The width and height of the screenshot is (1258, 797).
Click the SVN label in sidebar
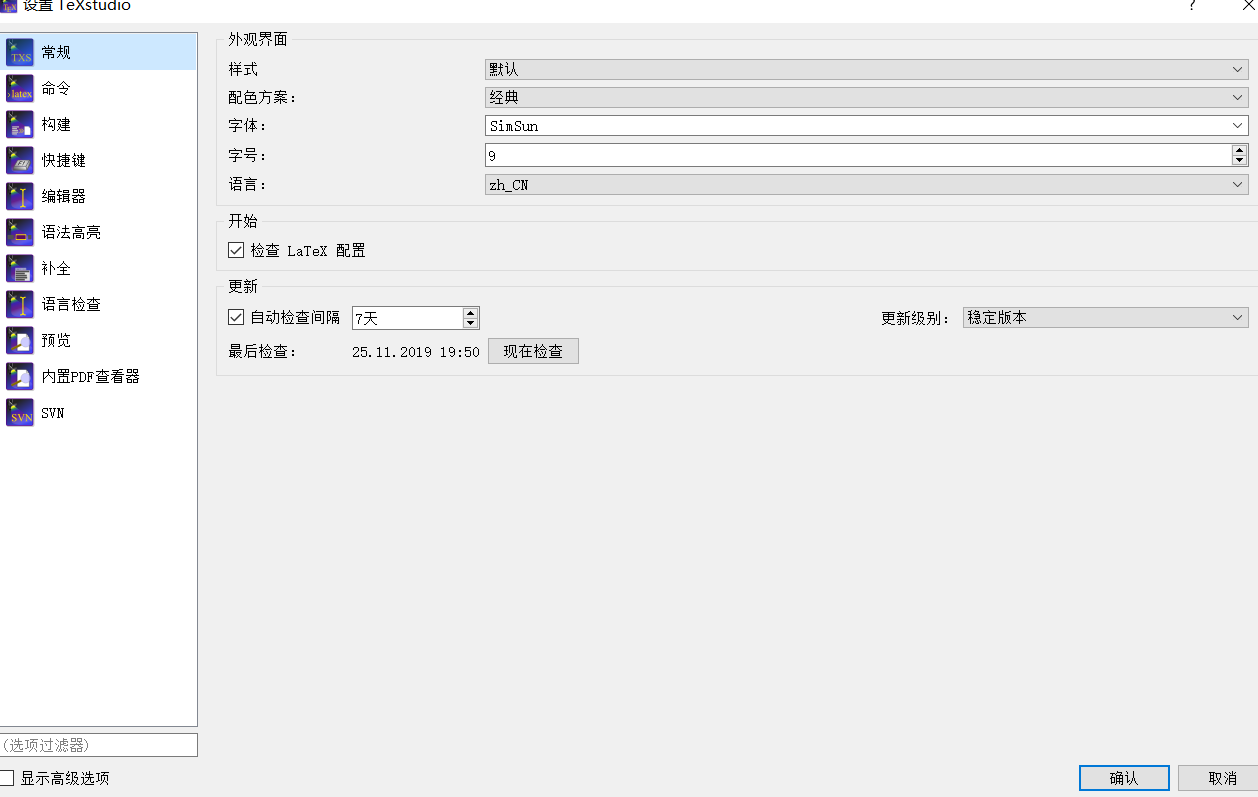(x=53, y=412)
